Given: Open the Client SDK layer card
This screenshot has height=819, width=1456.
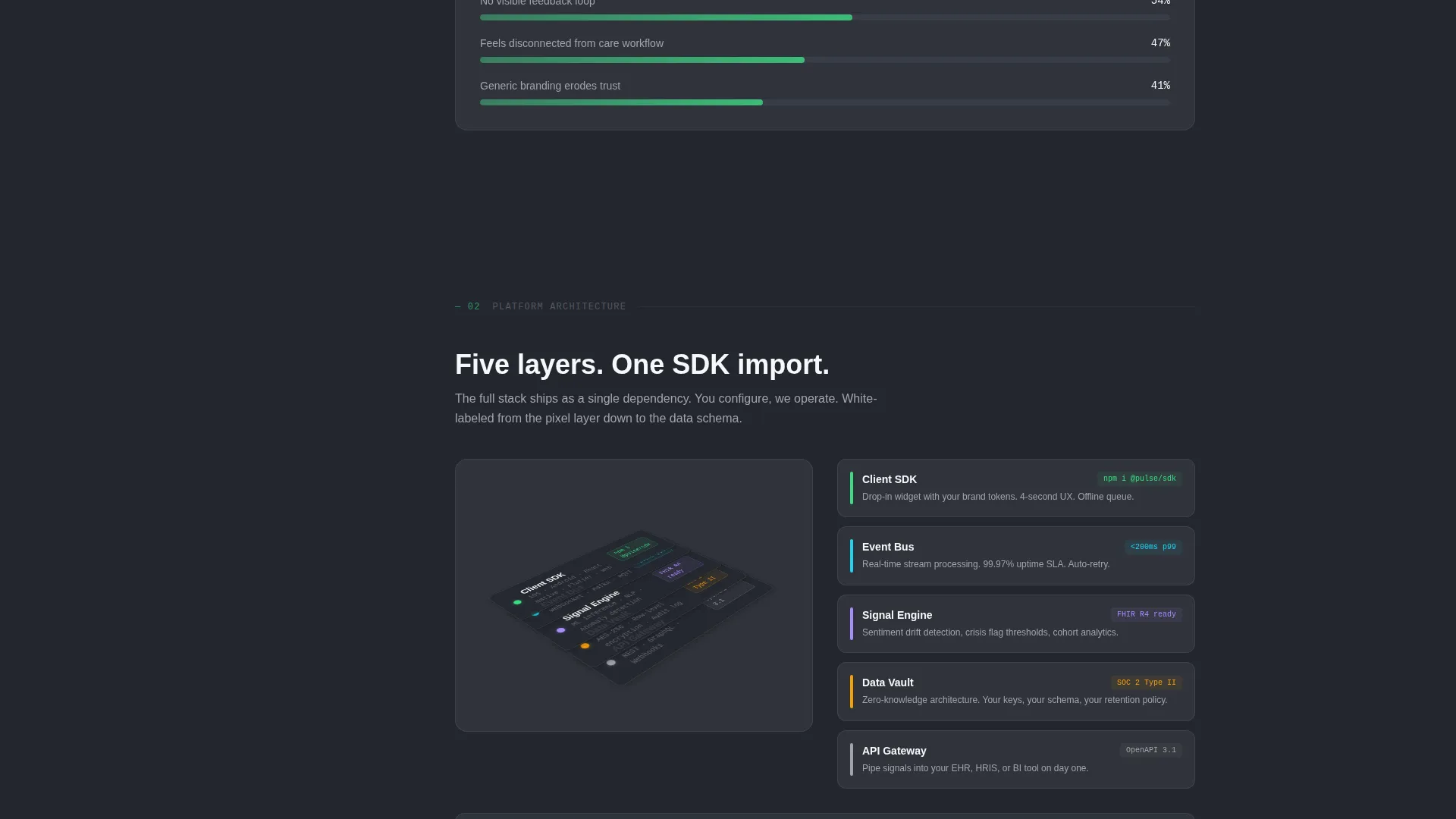Looking at the screenshot, I should [x=1015, y=488].
